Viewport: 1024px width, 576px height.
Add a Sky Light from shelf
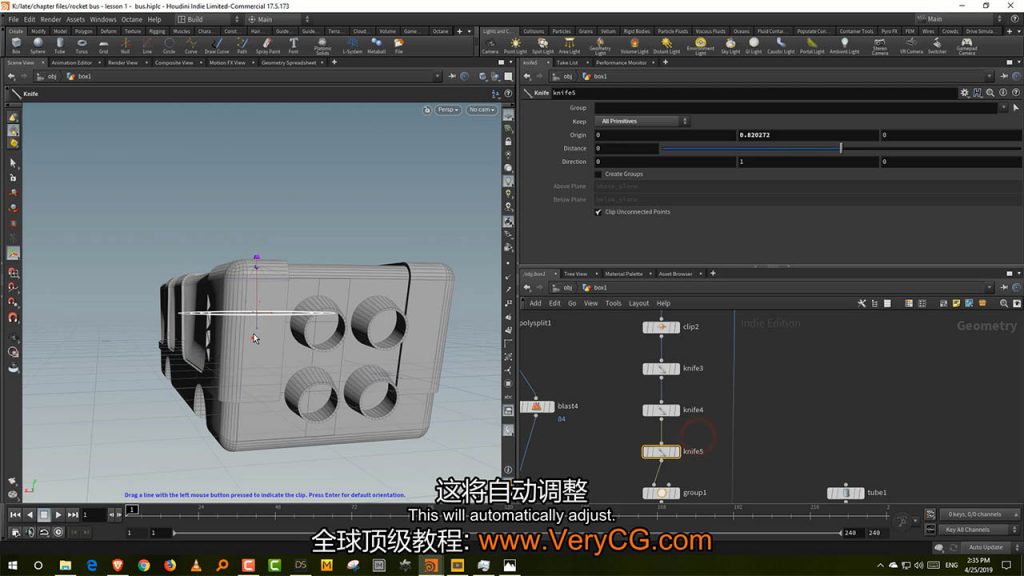coord(730,45)
